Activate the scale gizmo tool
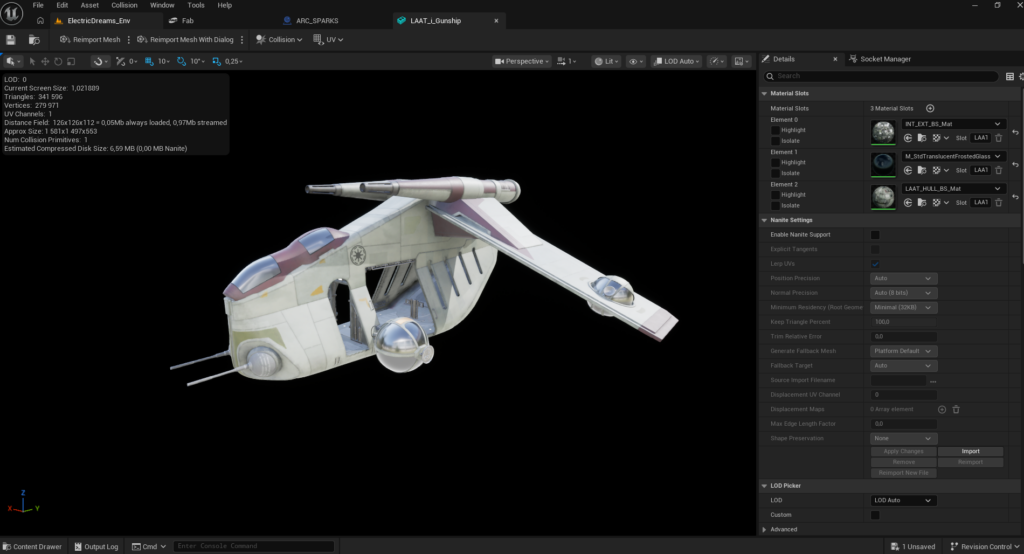This screenshot has width=1024, height=554. coord(71,61)
